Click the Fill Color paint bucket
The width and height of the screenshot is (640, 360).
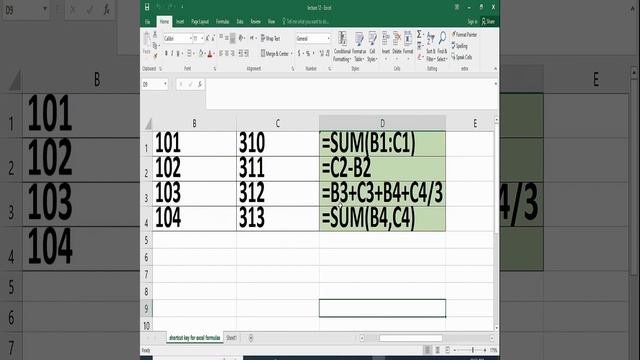tap(201, 53)
